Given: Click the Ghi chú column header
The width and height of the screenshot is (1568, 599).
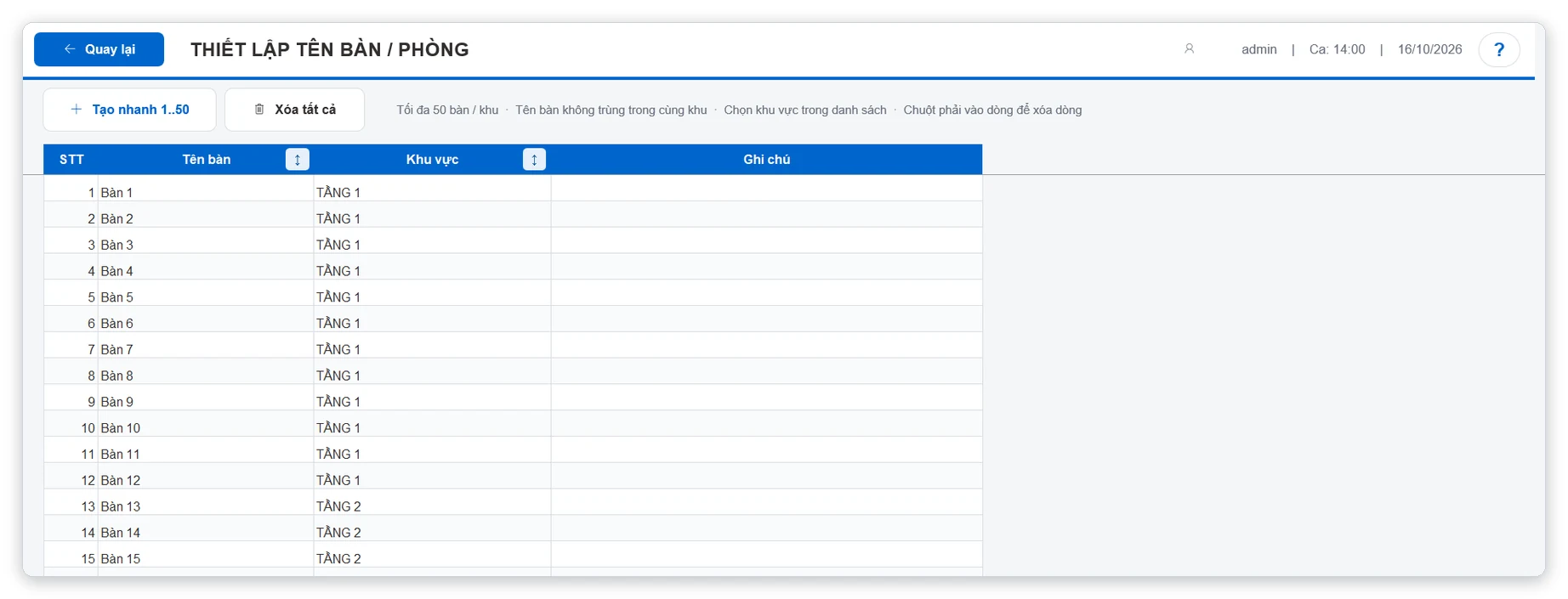Looking at the screenshot, I should click(766, 160).
